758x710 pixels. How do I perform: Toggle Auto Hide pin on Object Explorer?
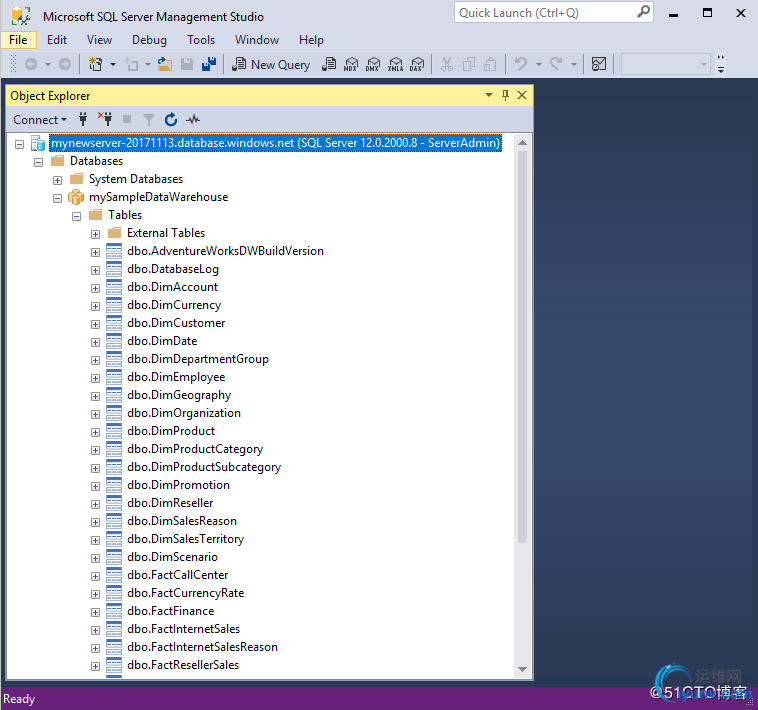coord(506,95)
